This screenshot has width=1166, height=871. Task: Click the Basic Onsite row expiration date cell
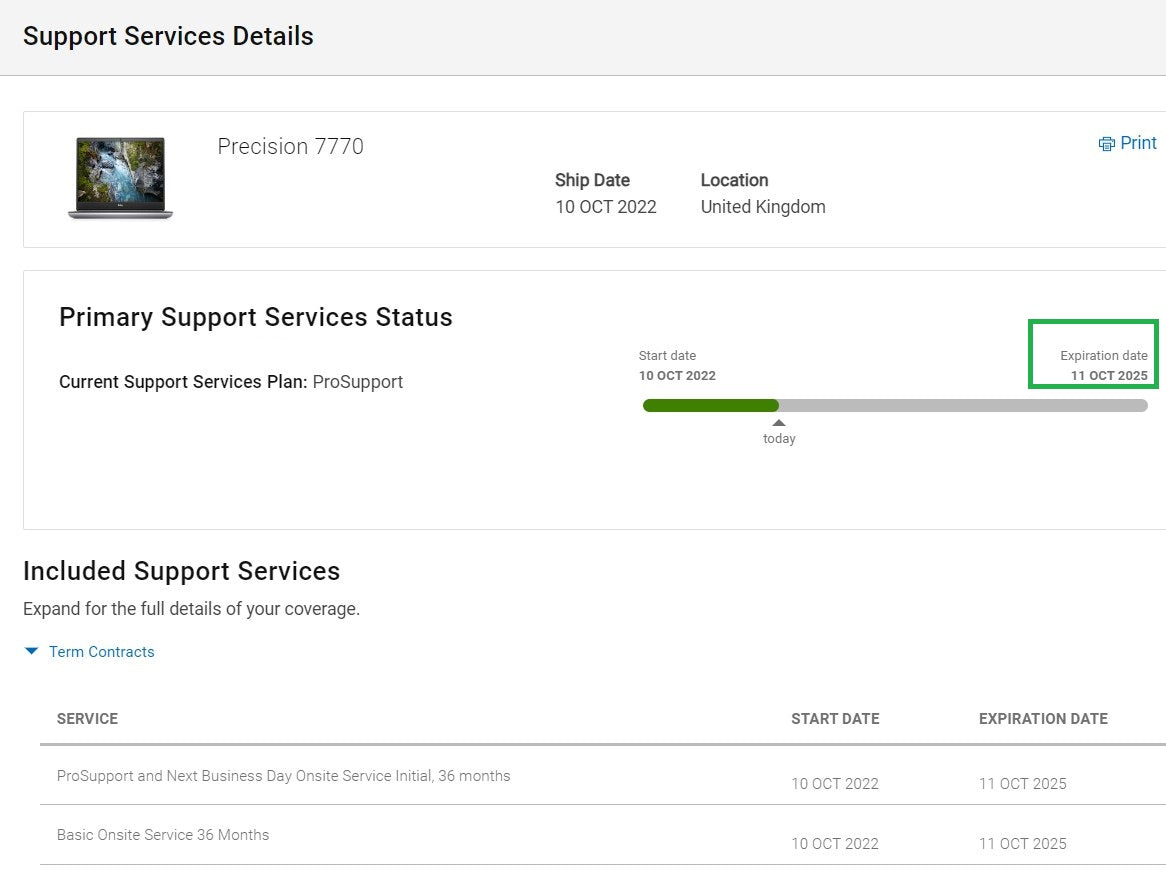pos(1022,843)
